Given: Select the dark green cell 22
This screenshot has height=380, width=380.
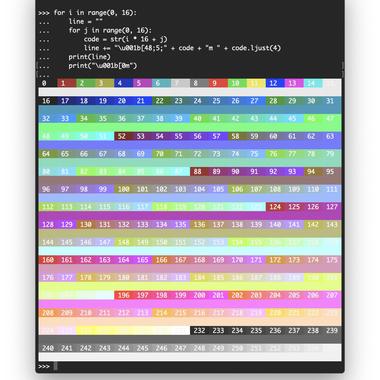Looking at the screenshot, I should click(162, 101).
